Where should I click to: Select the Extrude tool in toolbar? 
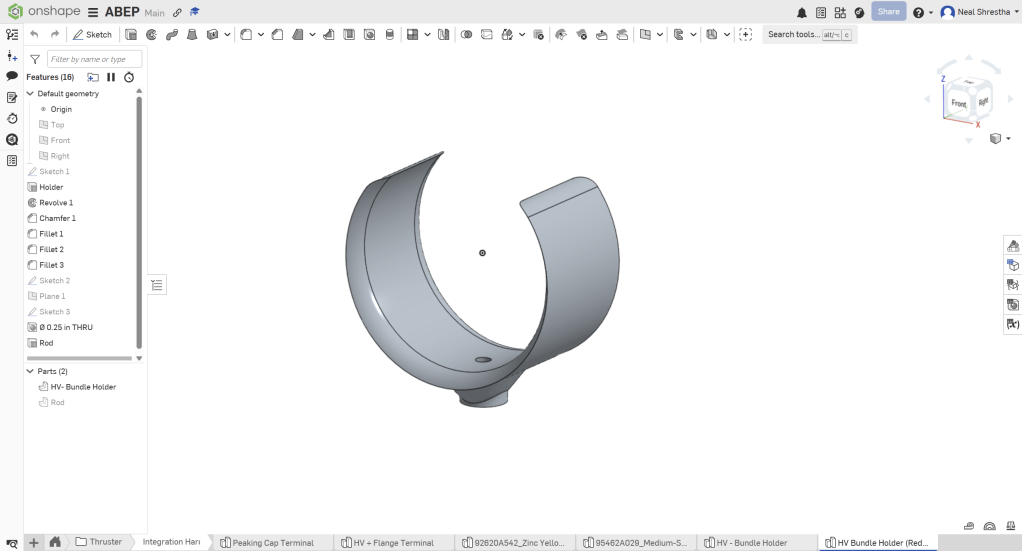(131, 34)
